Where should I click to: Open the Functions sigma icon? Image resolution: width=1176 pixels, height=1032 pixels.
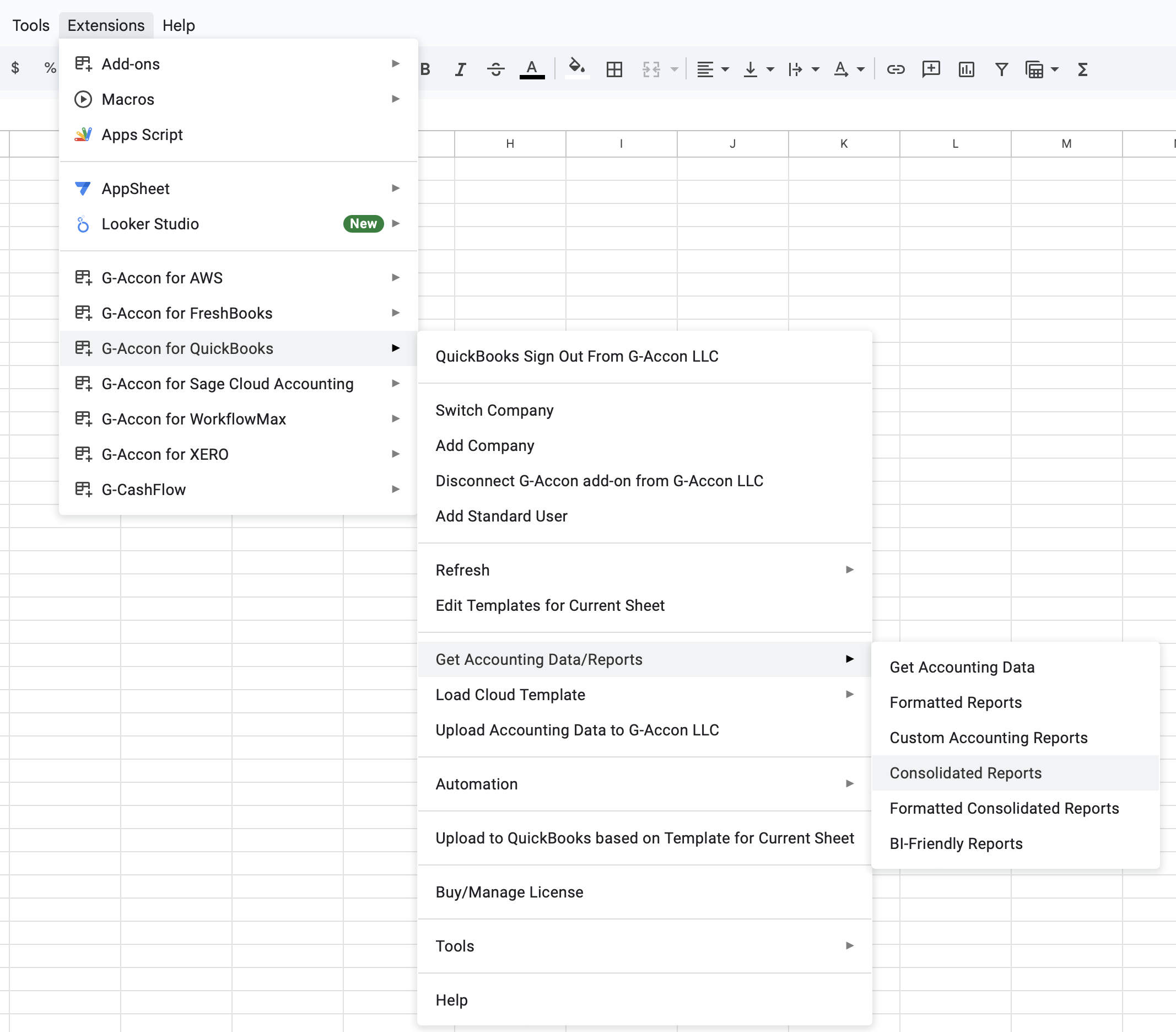(x=1082, y=69)
